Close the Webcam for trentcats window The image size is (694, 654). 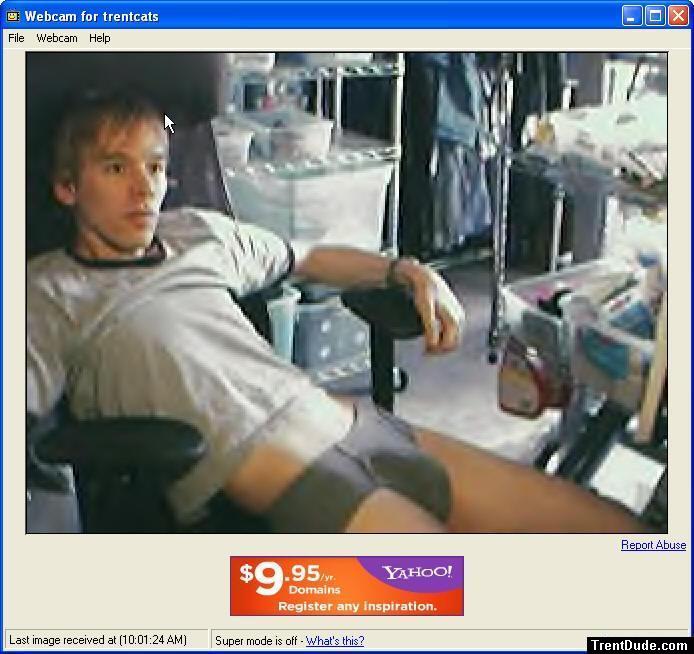[x=678, y=15]
